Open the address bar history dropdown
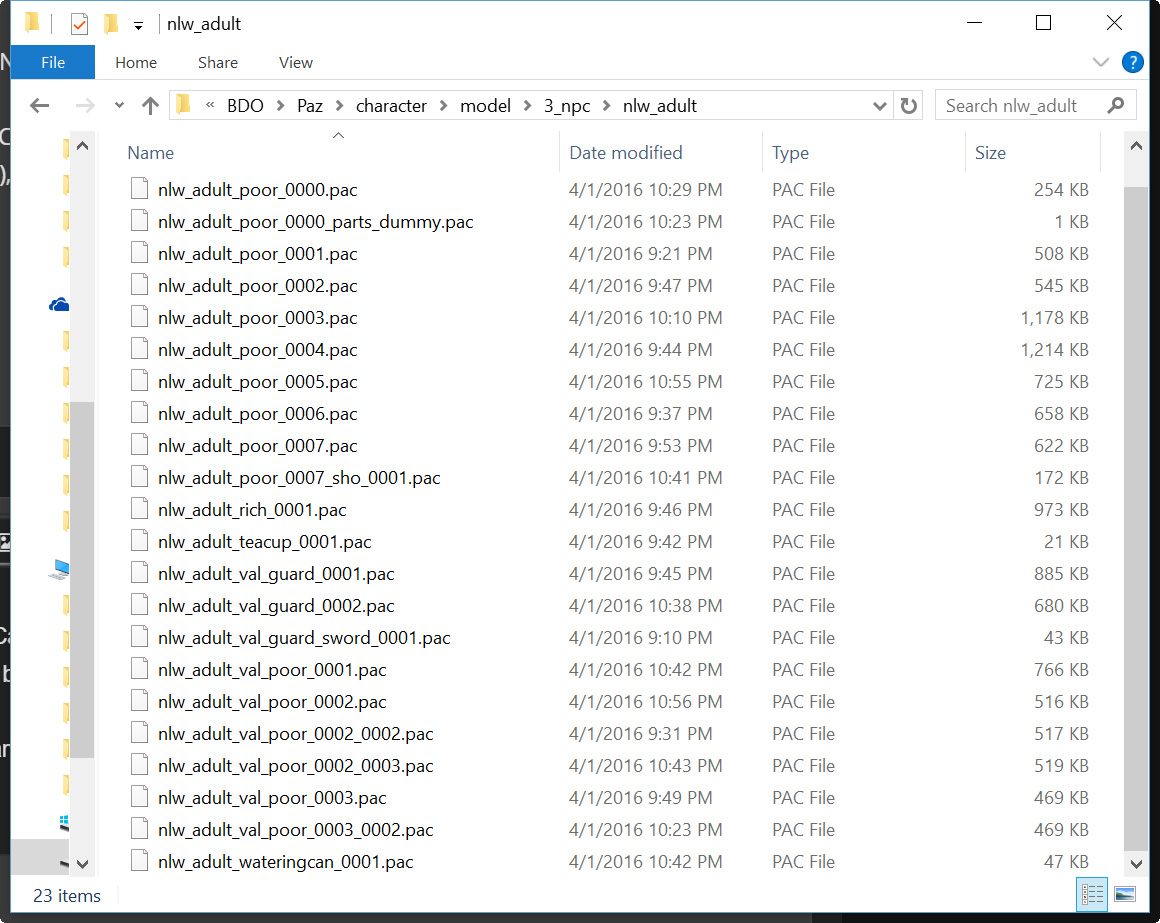Image resolution: width=1160 pixels, height=923 pixels. pyautogui.click(x=879, y=106)
